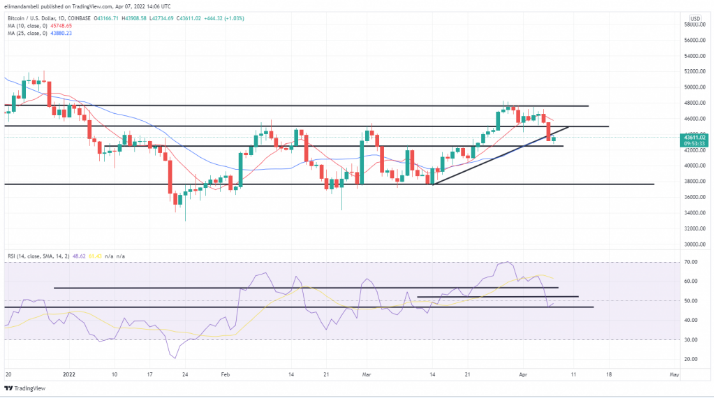This screenshot has height=398, width=714.
Task: Open the USD currency selector
Action: point(695,19)
